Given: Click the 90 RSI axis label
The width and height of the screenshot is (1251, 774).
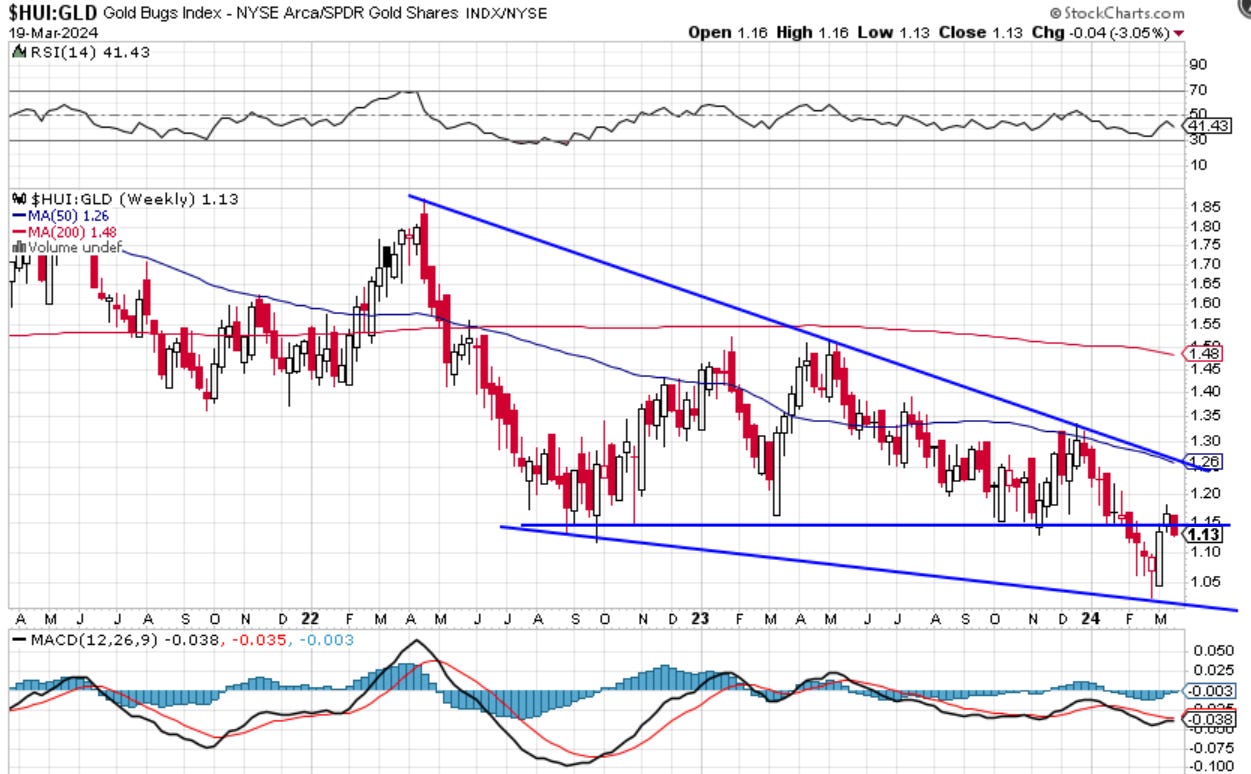Looking at the screenshot, I should tap(1196, 65).
